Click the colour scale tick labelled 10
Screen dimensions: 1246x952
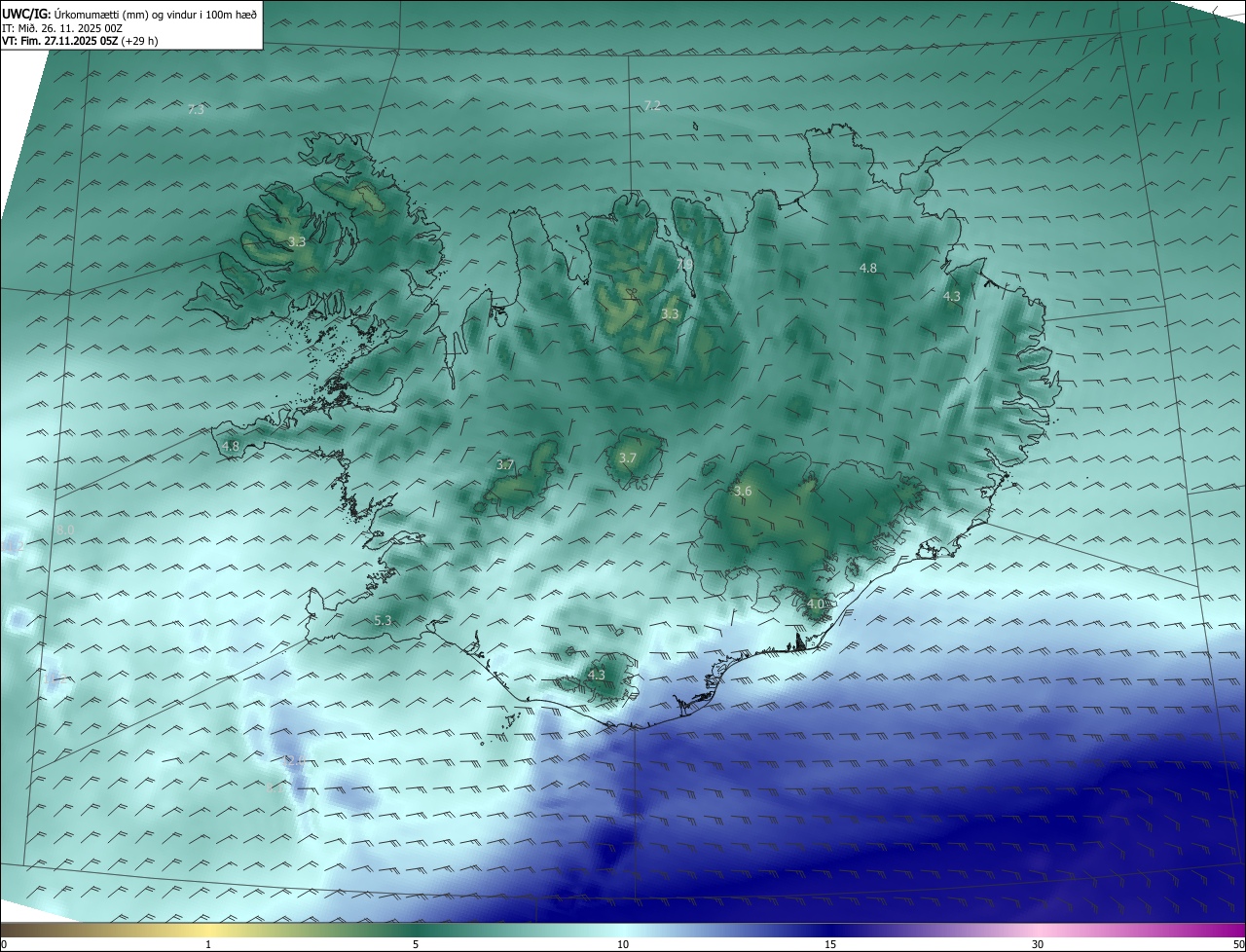623,944
